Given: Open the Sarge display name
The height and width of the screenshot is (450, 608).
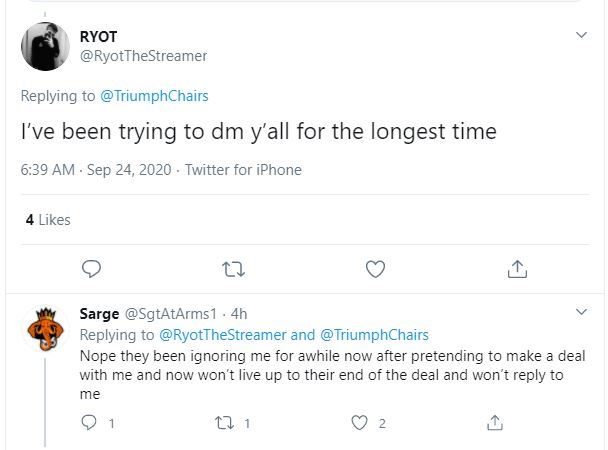Looking at the screenshot, I should tap(99, 314).
